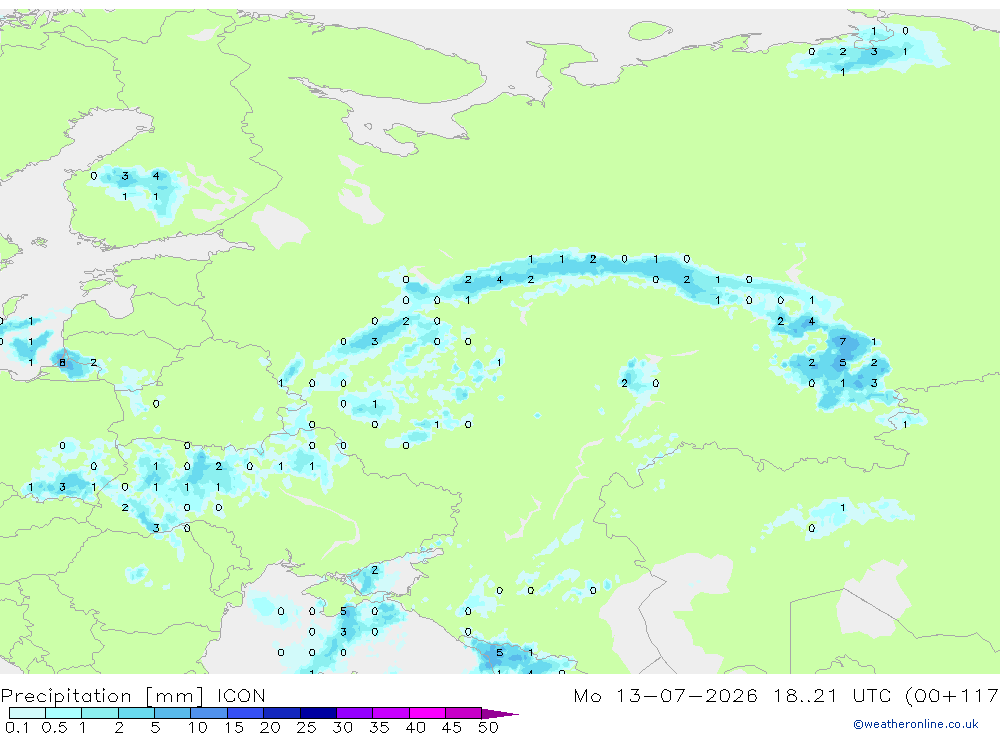Choose the magenta swatch between 40 and 45
The width and height of the screenshot is (1000, 733).
(x=427, y=713)
